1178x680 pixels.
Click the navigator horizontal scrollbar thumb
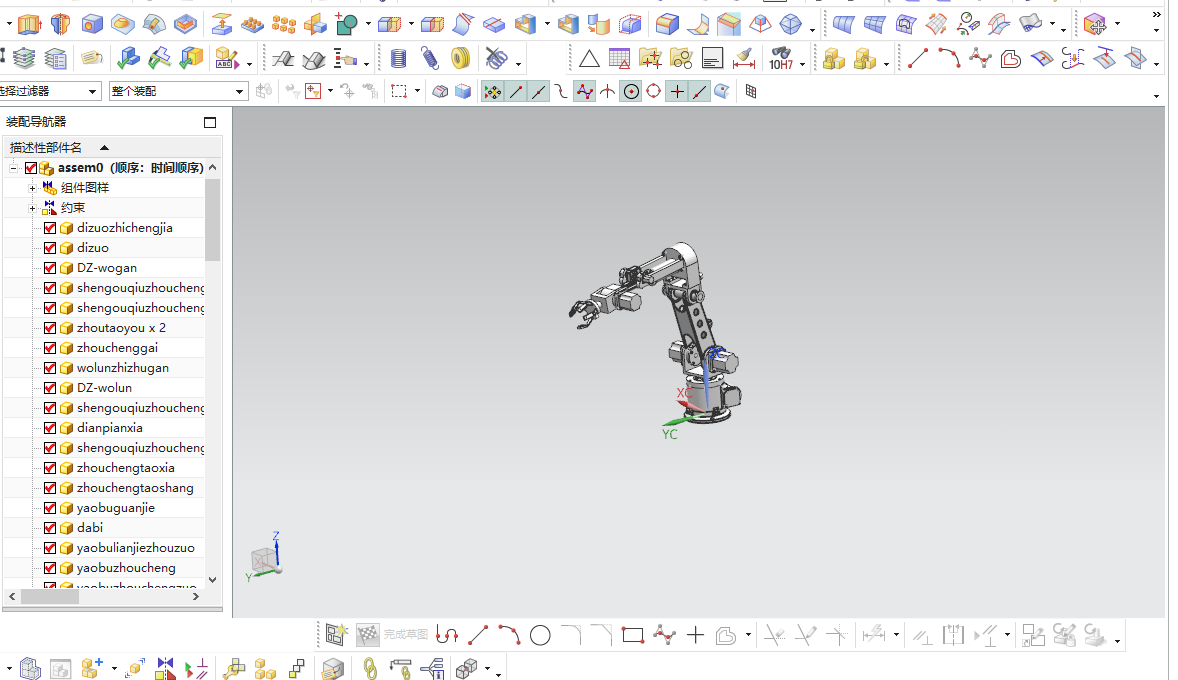coord(50,597)
